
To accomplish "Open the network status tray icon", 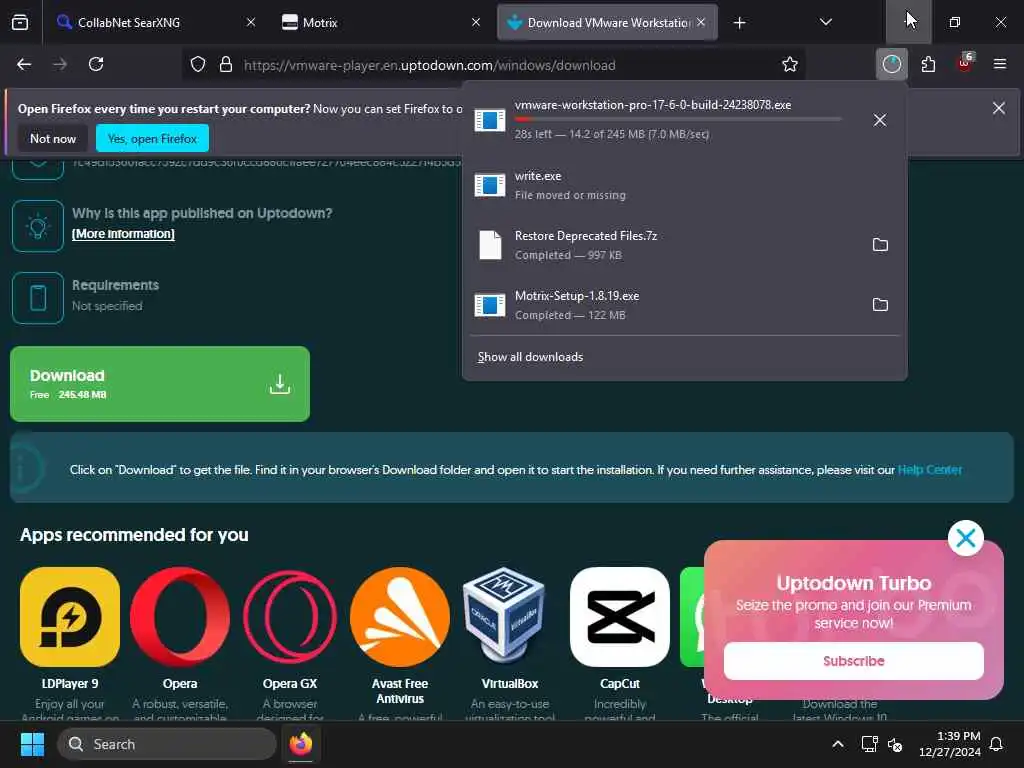I will 869,744.
